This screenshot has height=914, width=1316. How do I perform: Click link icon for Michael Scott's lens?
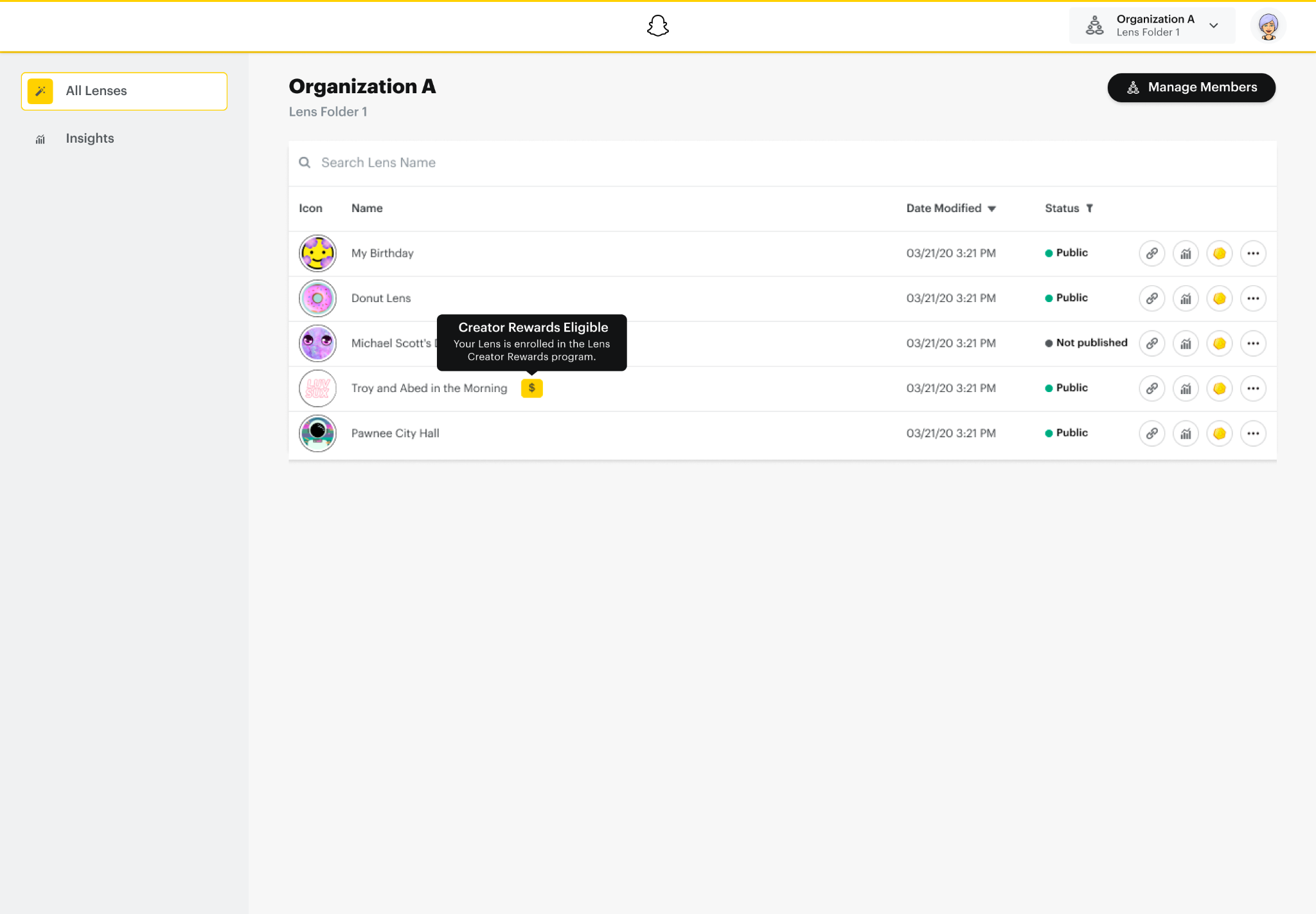coord(1151,343)
